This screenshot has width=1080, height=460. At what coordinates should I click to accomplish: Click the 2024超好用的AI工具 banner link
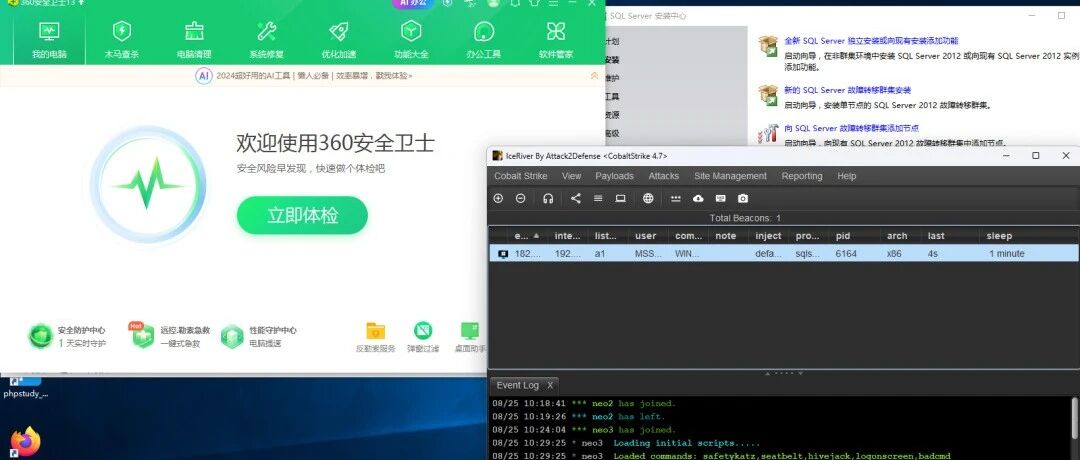pyautogui.click(x=314, y=76)
